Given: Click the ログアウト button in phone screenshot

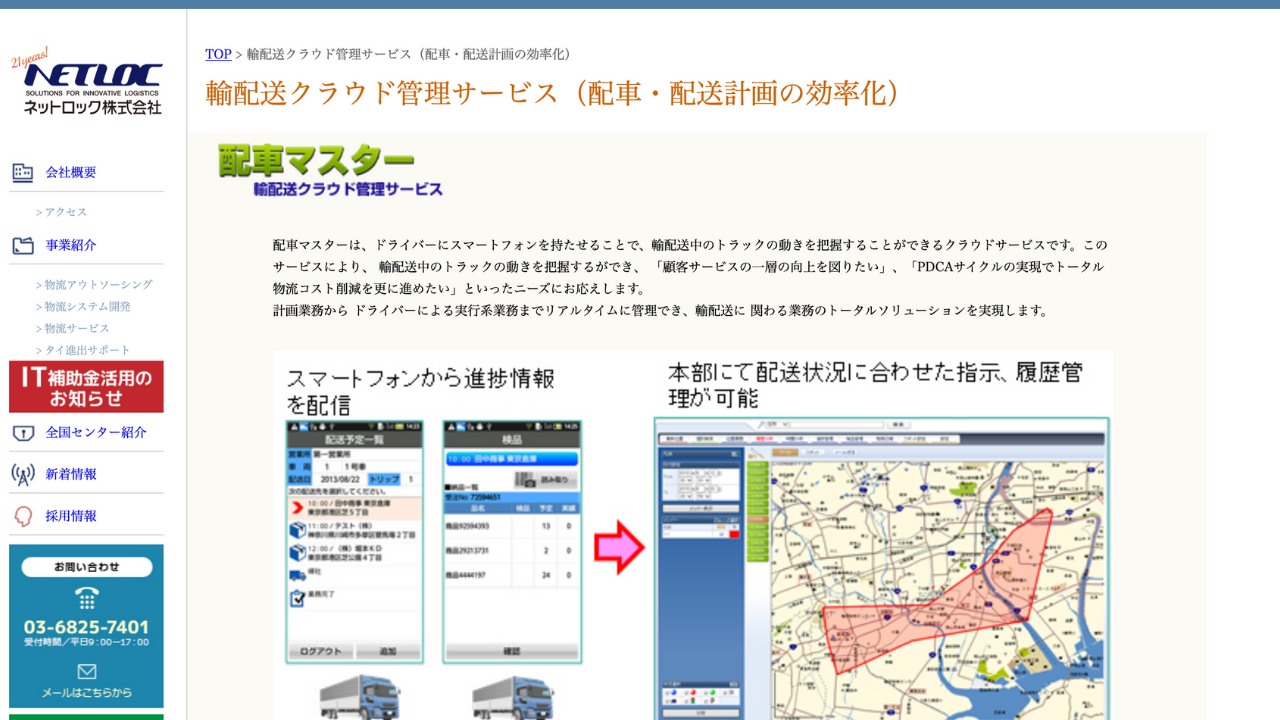Looking at the screenshot, I should (x=321, y=651).
